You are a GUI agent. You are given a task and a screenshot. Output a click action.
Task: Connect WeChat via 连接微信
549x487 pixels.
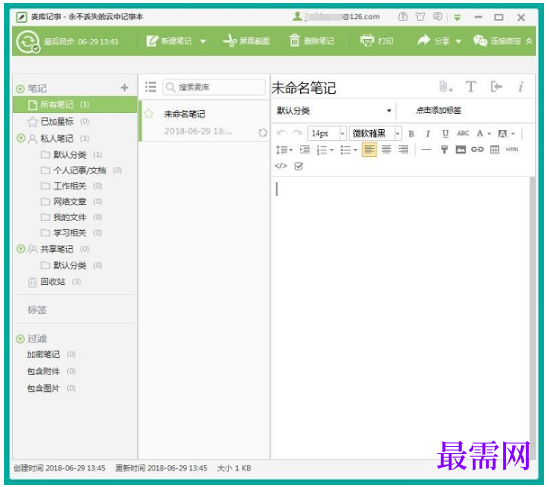tap(497, 41)
